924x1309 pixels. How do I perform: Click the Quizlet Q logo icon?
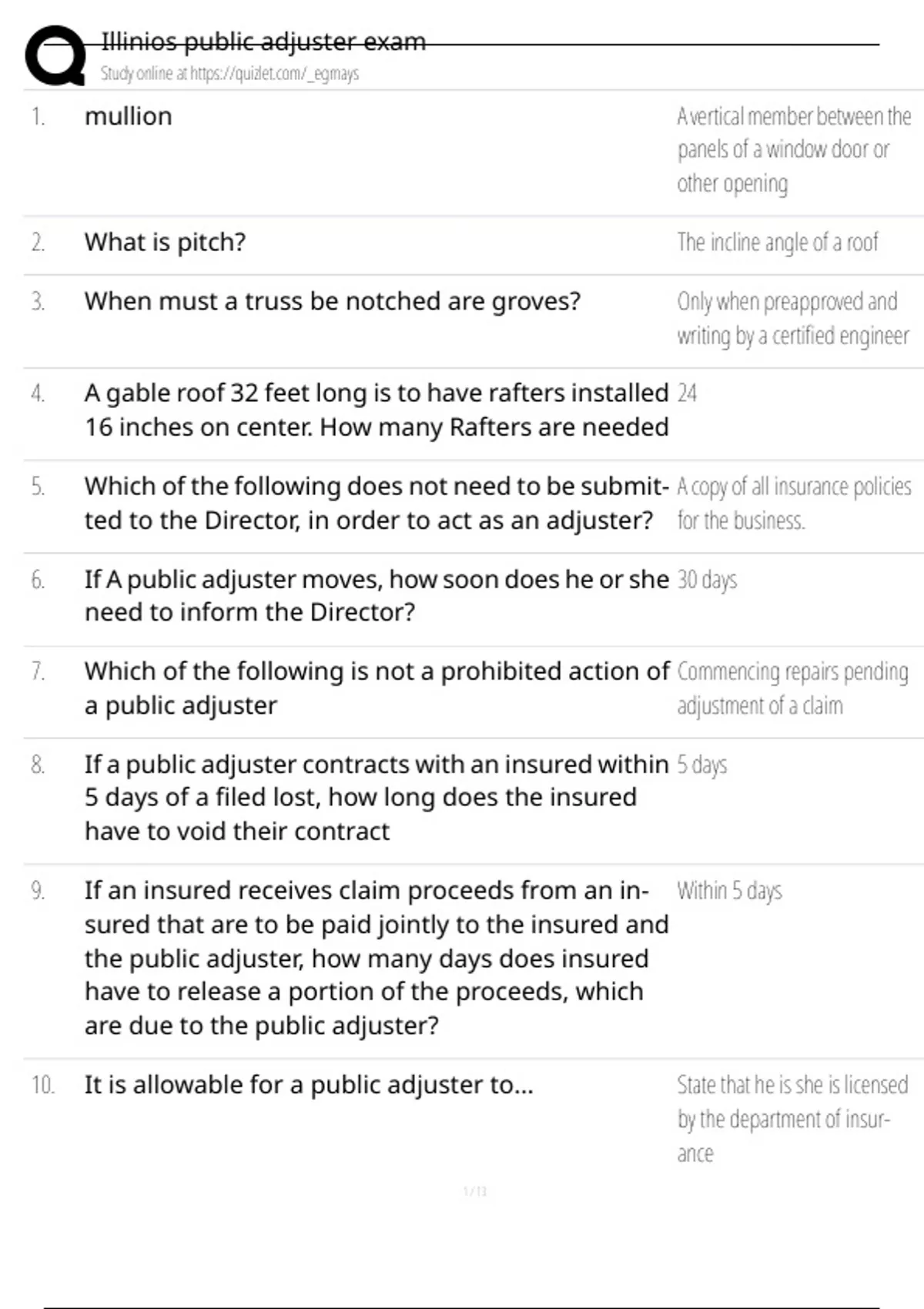pyautogui.click(x=55, y=55)
